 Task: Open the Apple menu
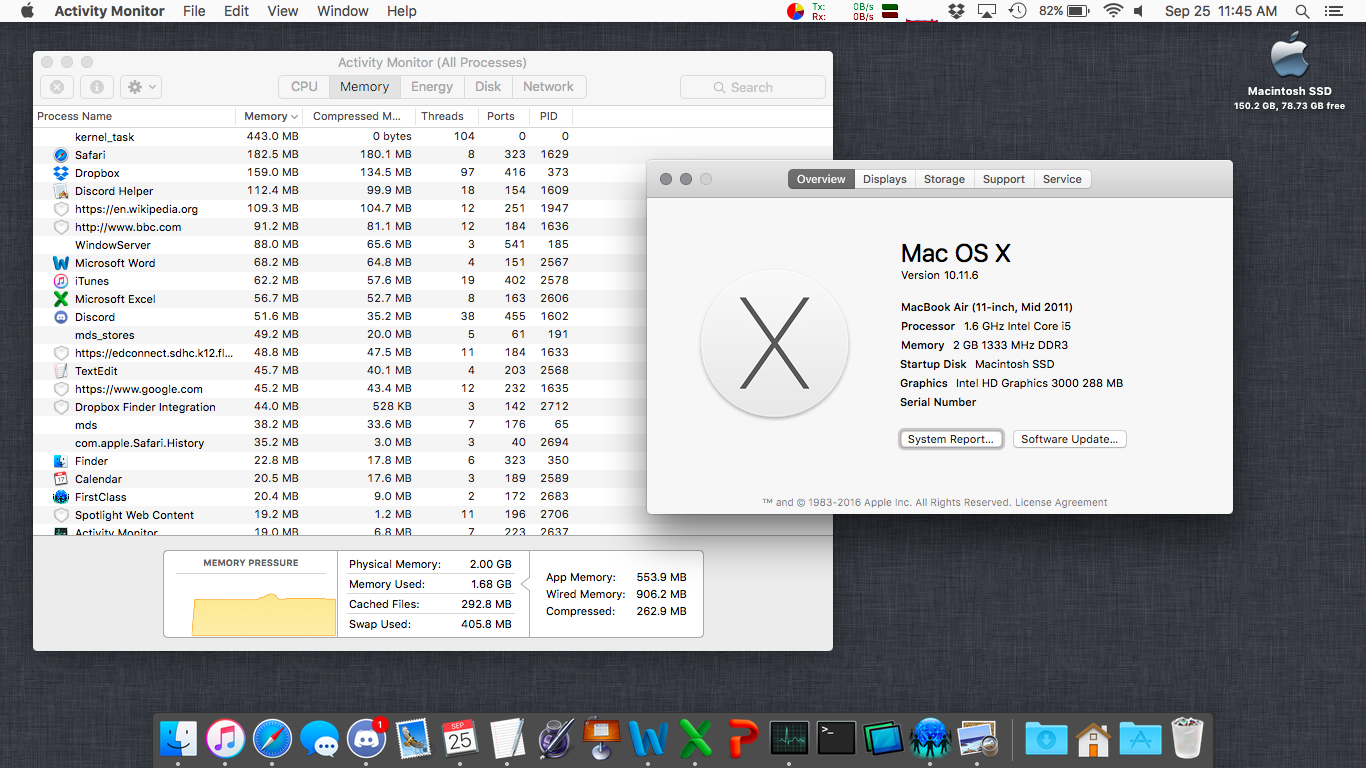click(27, 11)
